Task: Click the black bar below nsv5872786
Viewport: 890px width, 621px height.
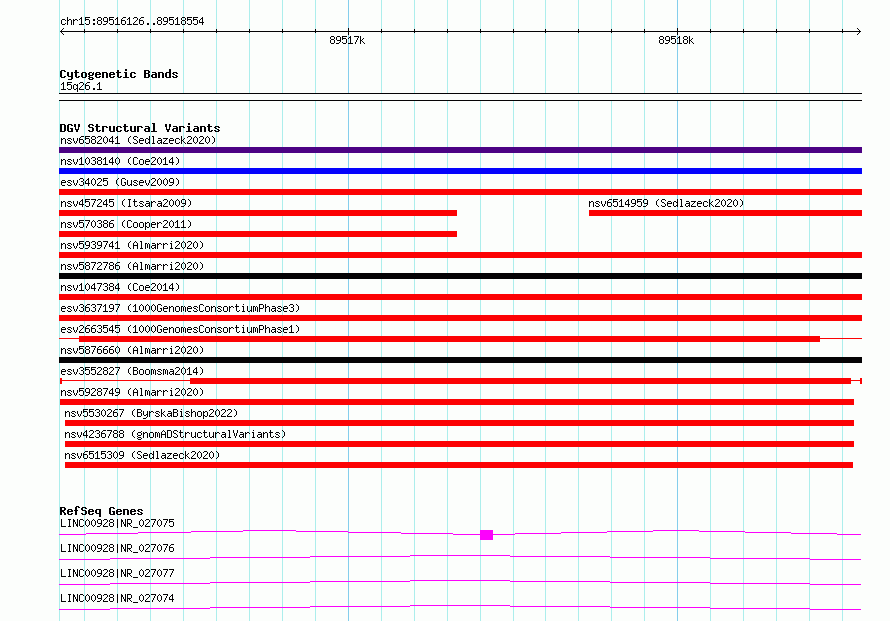Action: (x=460, y=276)
